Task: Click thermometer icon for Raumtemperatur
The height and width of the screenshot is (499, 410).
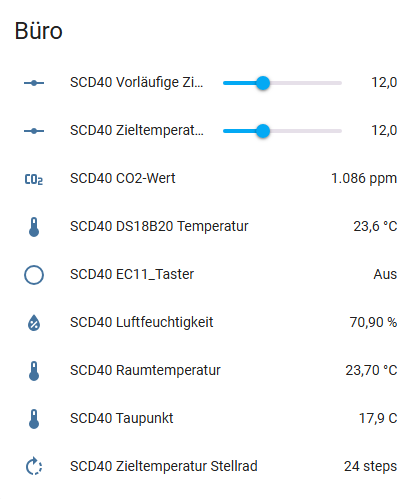Action: pyautogui.click(x=34, y=371)
